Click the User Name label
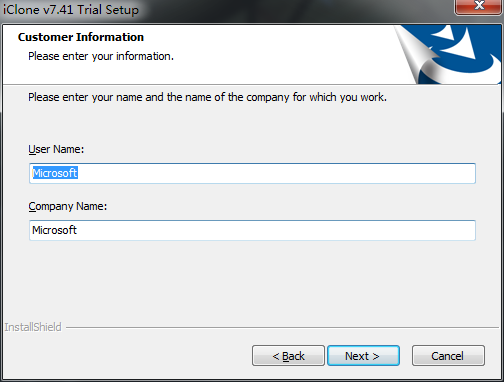The image size is (504, 382). [x=56, y=149]
